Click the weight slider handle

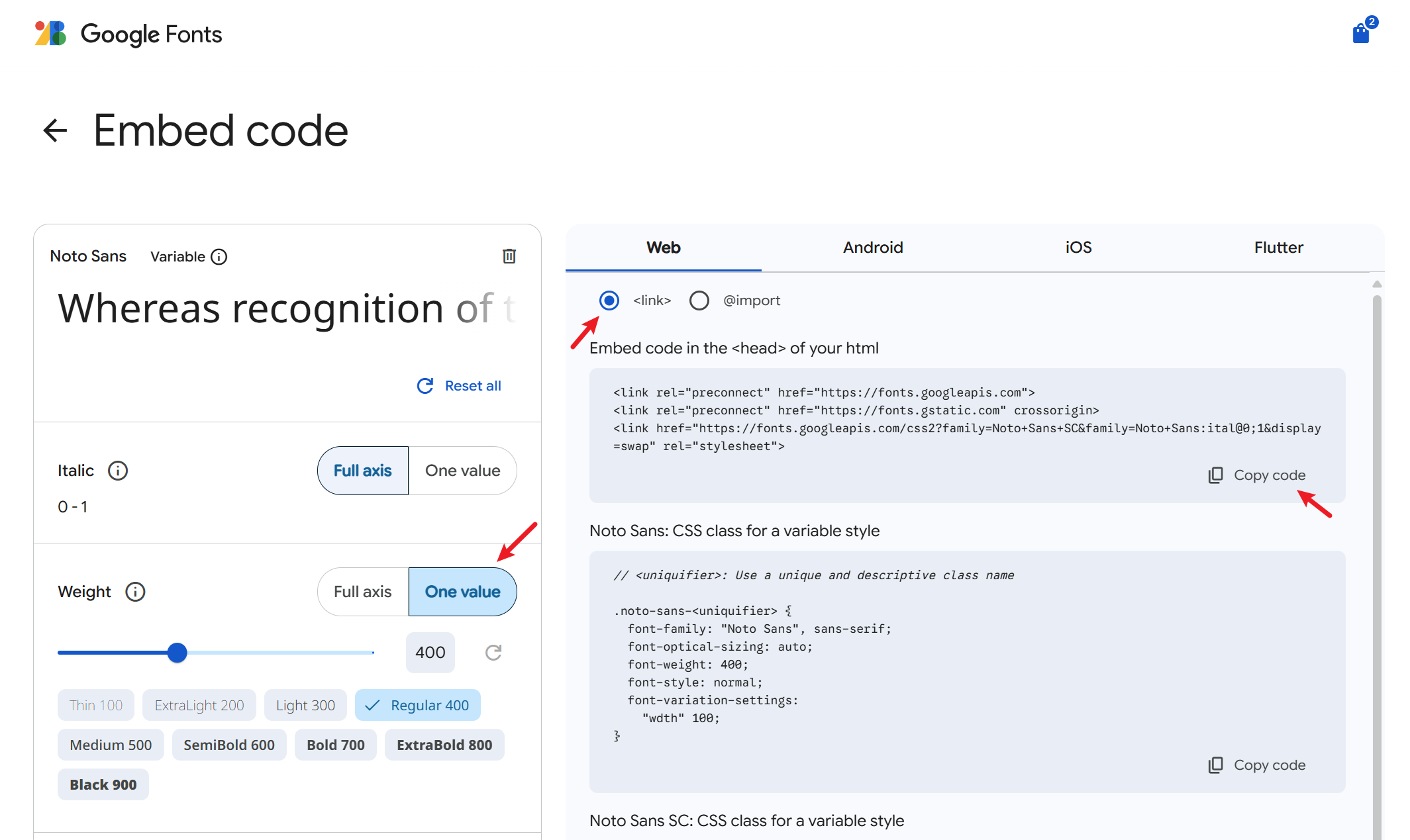point(177,653)
